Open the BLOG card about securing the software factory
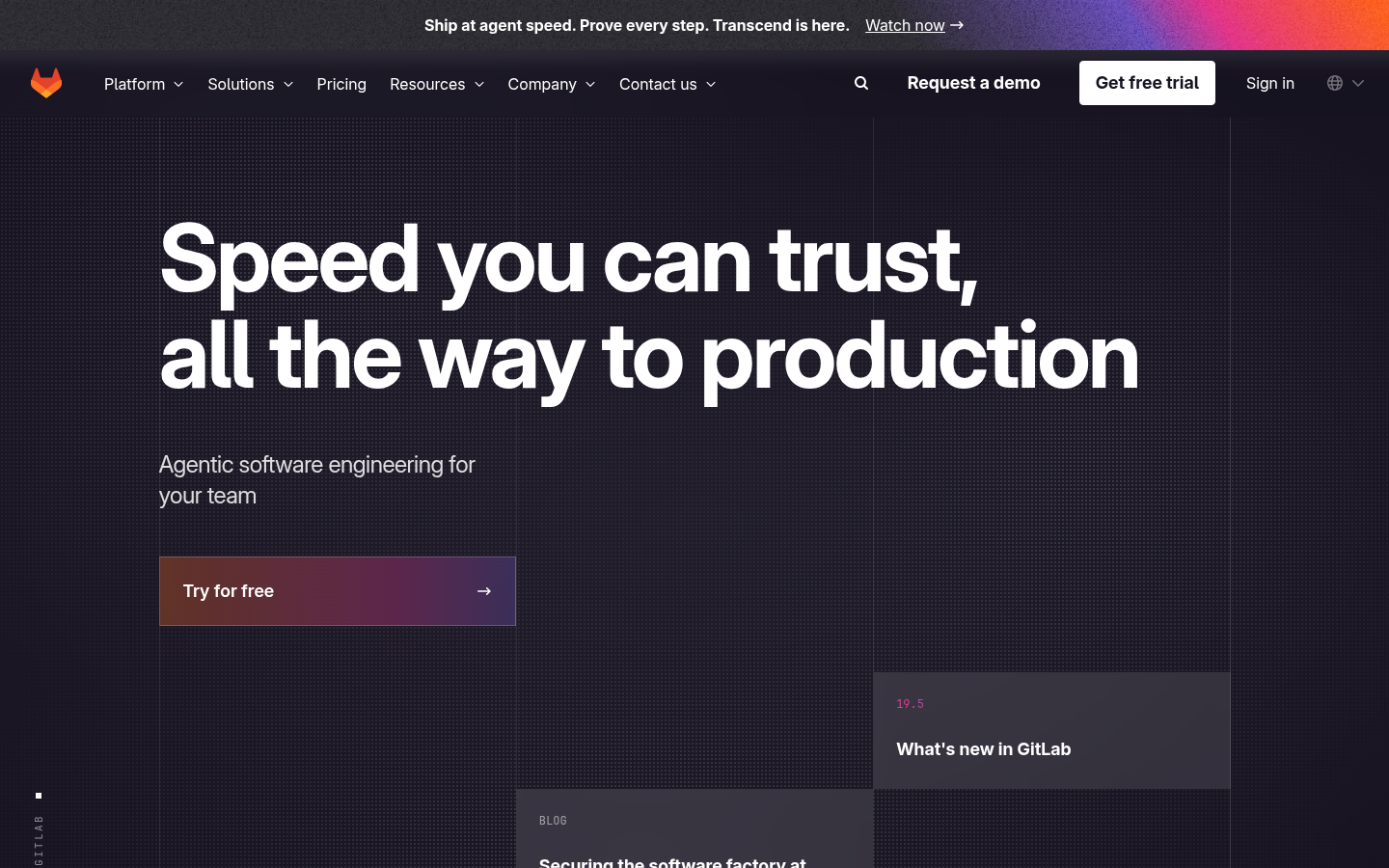Image resolution: width=1389 pixels, height=868 pixels. click(694, 828)
